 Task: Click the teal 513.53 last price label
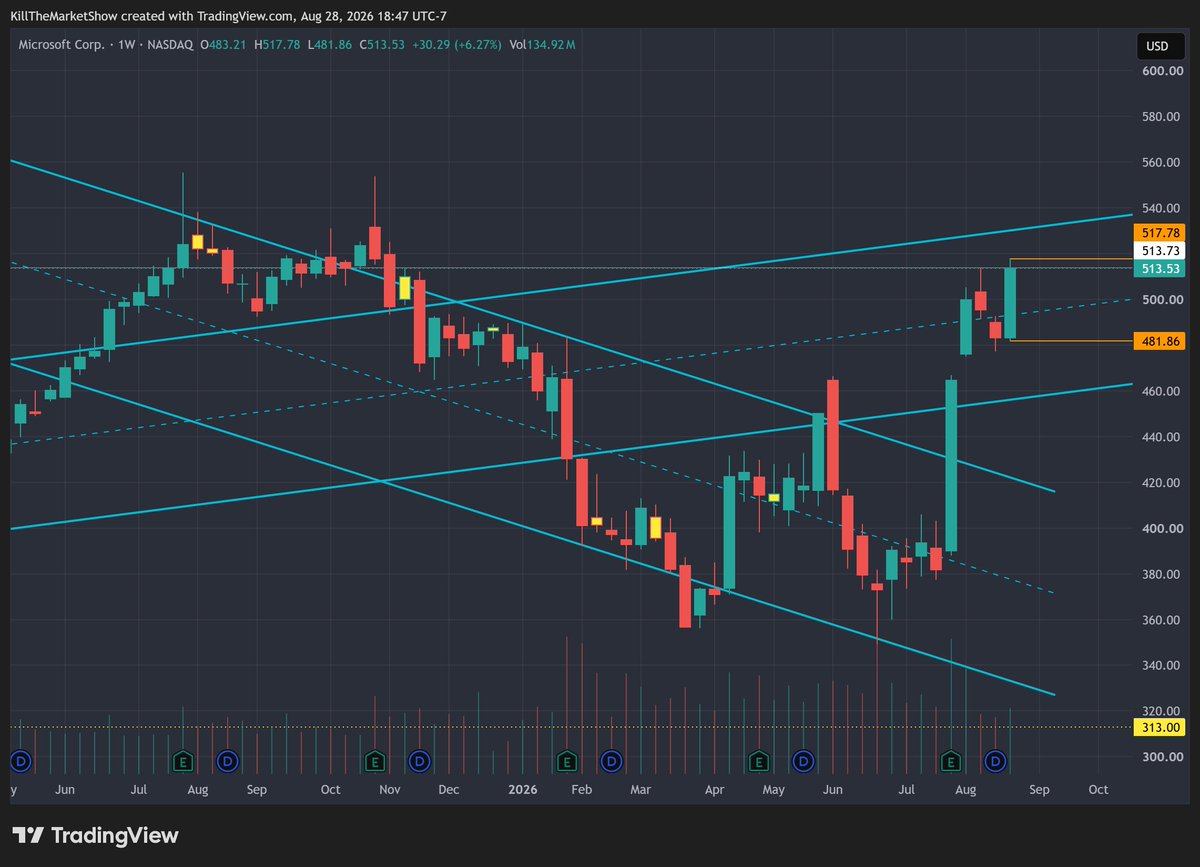tap(1160, 269)
